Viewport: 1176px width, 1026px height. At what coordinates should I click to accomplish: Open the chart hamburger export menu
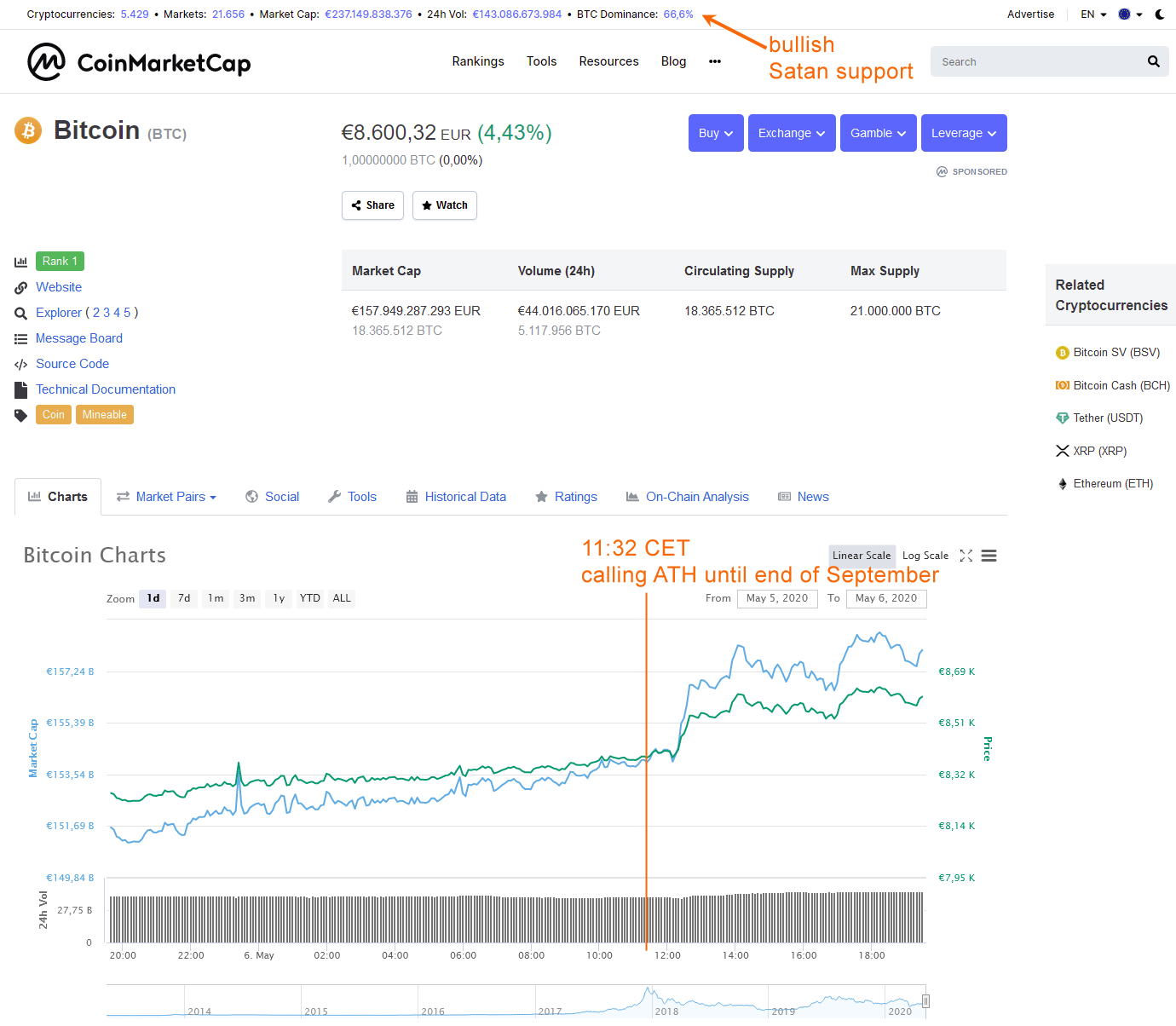click(989, 556)
